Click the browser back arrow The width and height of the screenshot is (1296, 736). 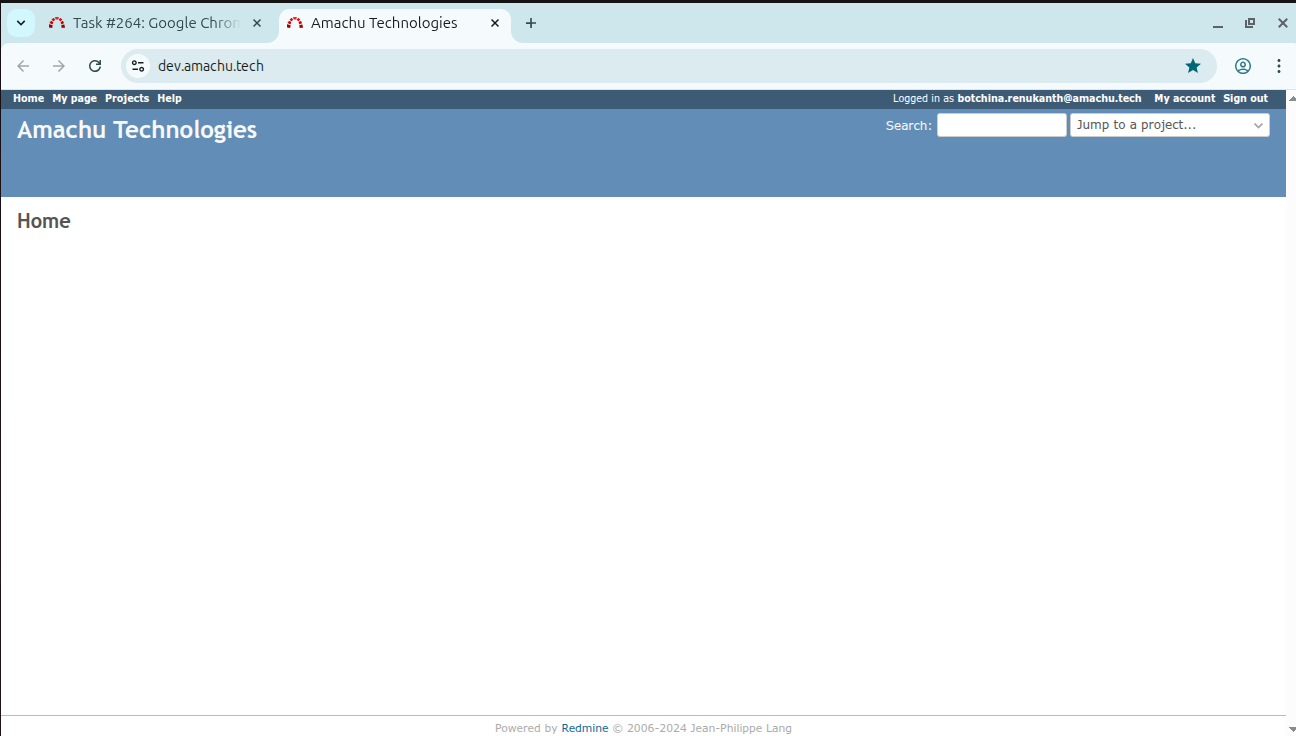(23, 66)
